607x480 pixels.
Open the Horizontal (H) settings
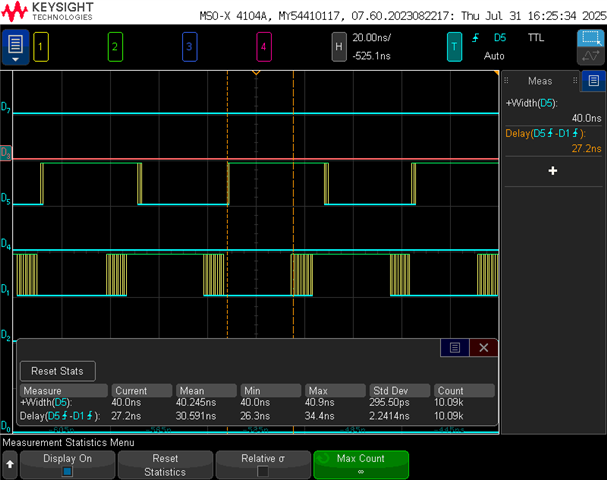pos(339,47)
